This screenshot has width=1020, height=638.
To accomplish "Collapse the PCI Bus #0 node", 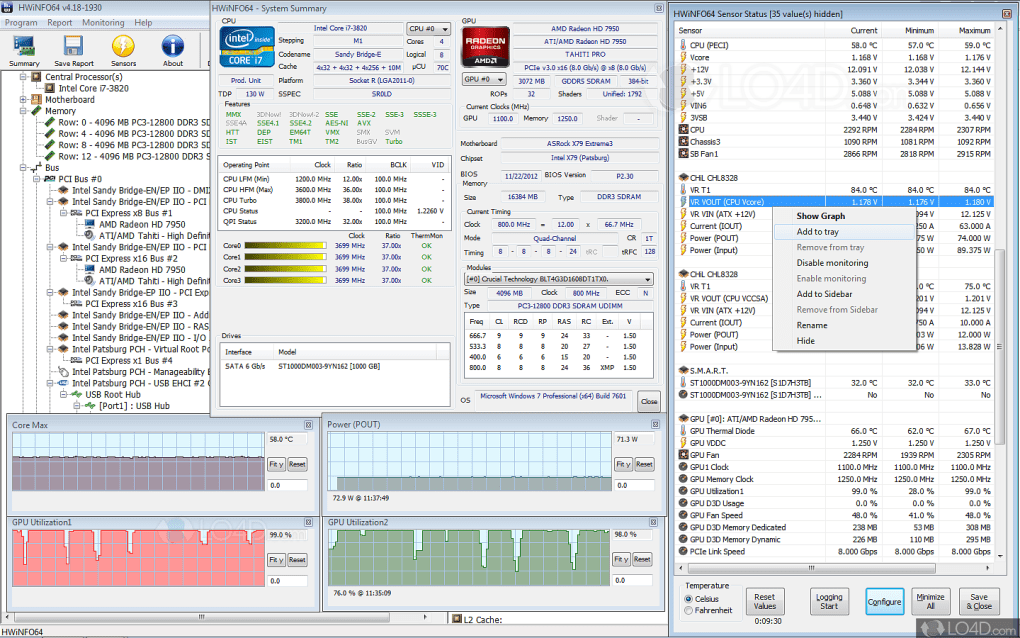I will point(36,179).
